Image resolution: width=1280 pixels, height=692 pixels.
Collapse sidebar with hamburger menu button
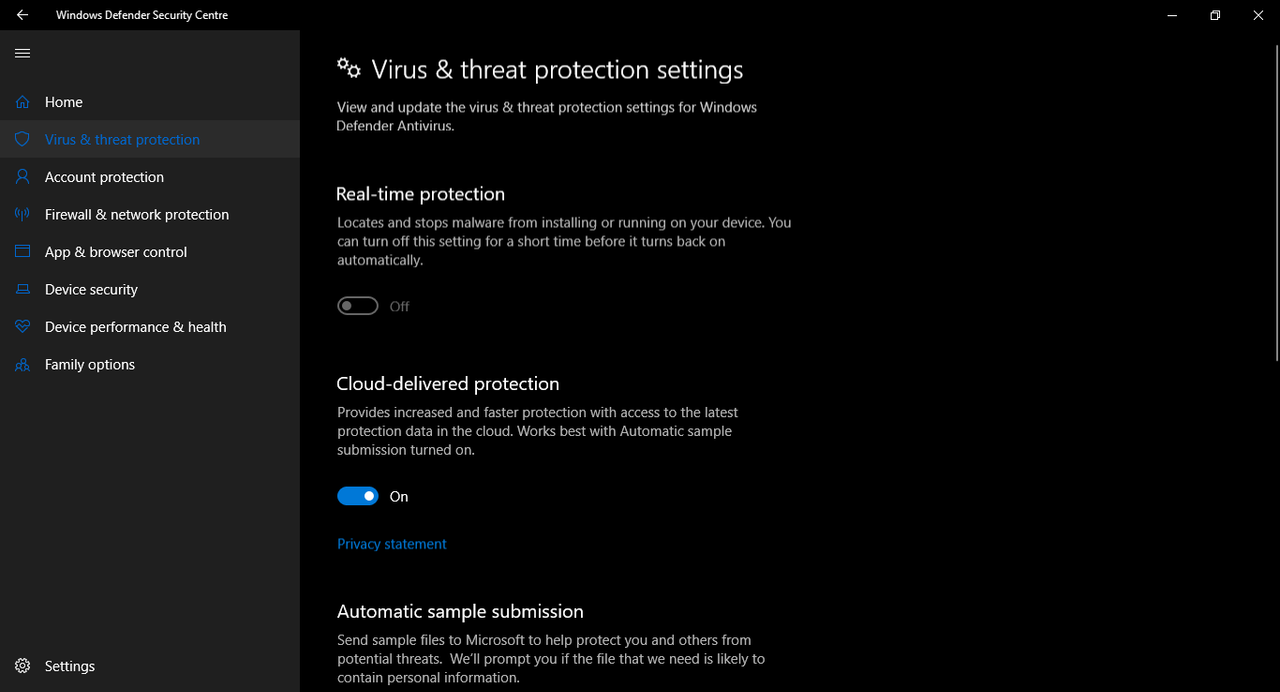click(x=22, y=53)
